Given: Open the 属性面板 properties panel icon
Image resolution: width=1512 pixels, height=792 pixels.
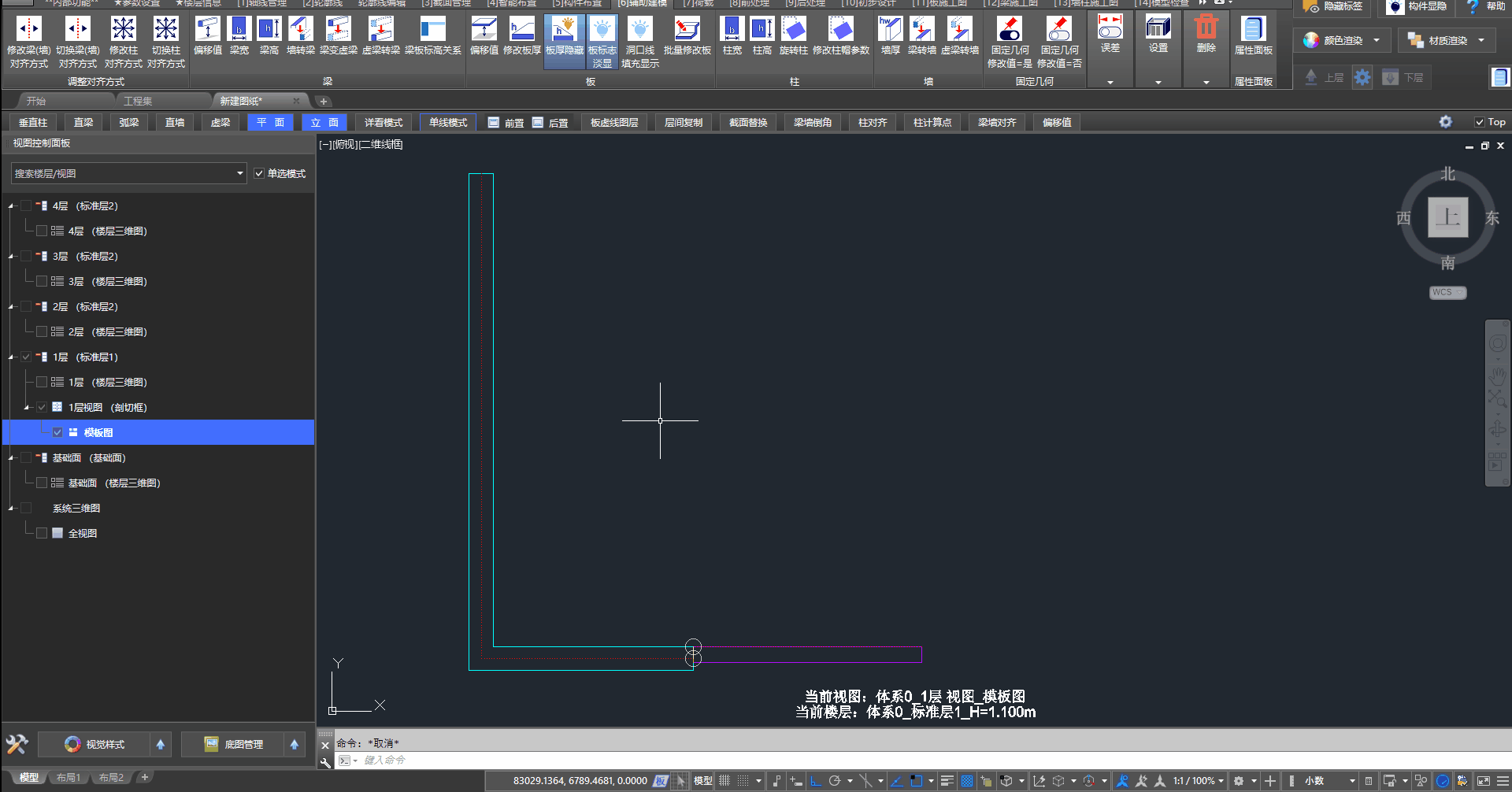Looking at the screenshot, I should point(1253,31).
